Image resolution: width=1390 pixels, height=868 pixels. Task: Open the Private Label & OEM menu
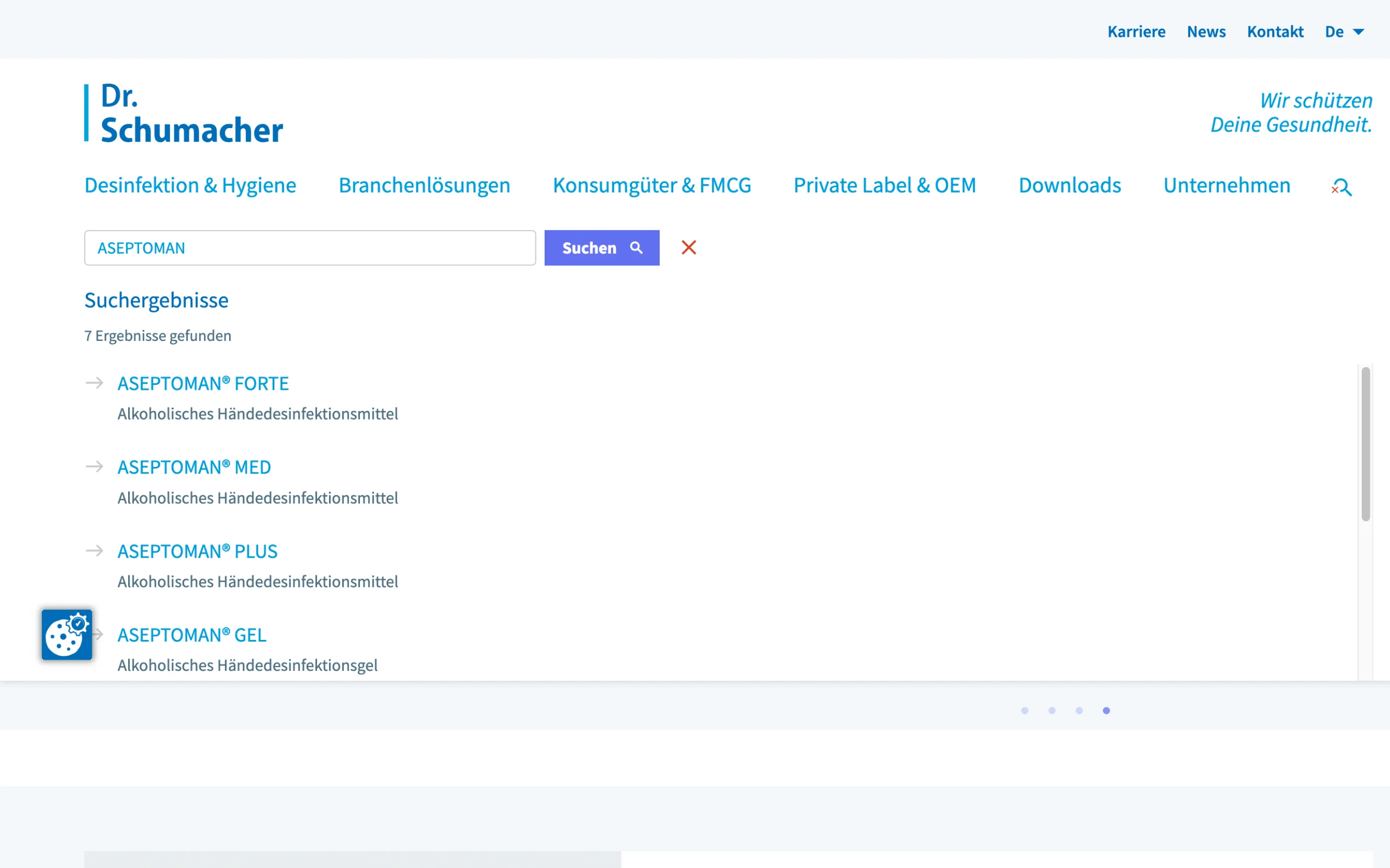click(884, 186)
